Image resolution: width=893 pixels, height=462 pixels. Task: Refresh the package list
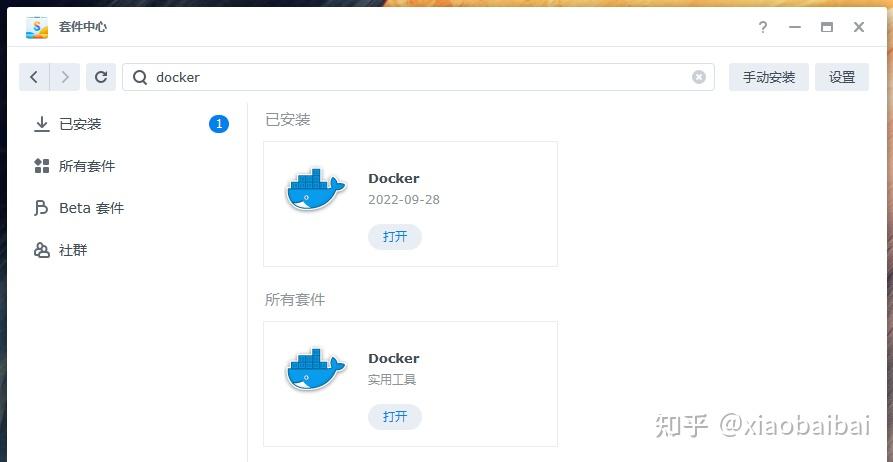(x=101, y=77)
